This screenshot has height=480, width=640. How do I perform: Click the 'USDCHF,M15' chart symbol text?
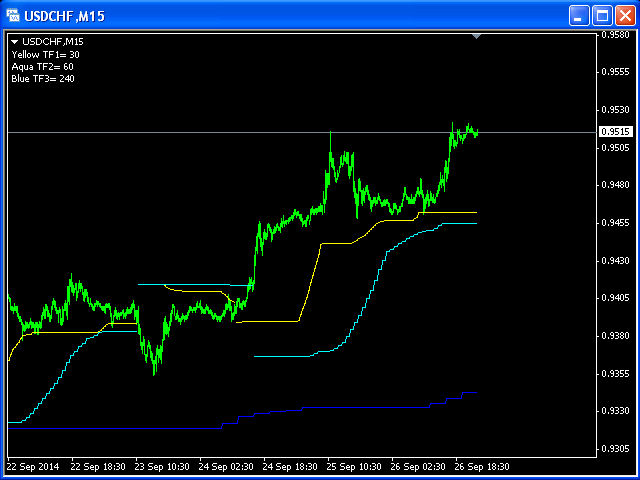click(53, 42)
